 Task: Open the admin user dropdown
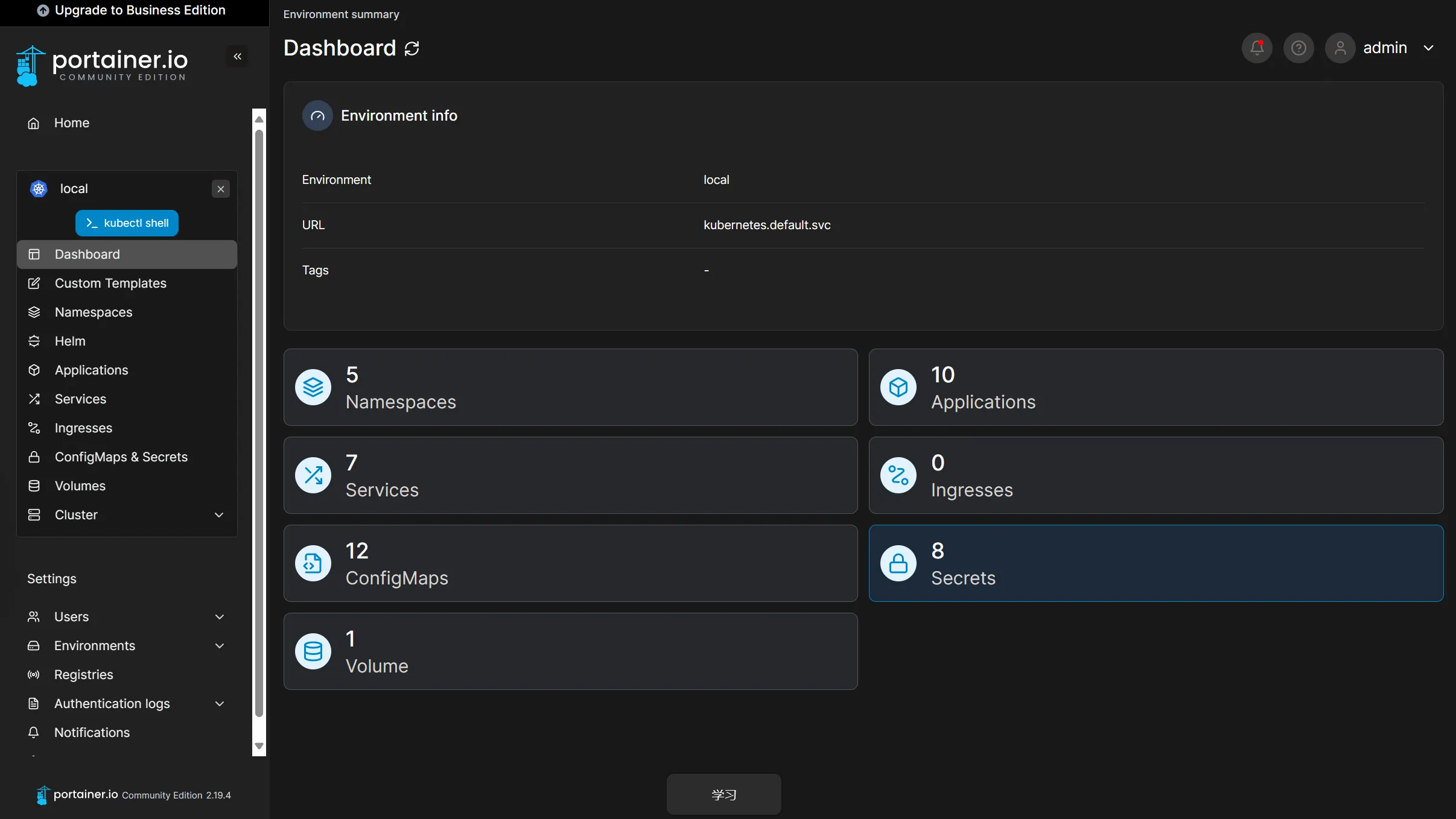coord(1428,48)
